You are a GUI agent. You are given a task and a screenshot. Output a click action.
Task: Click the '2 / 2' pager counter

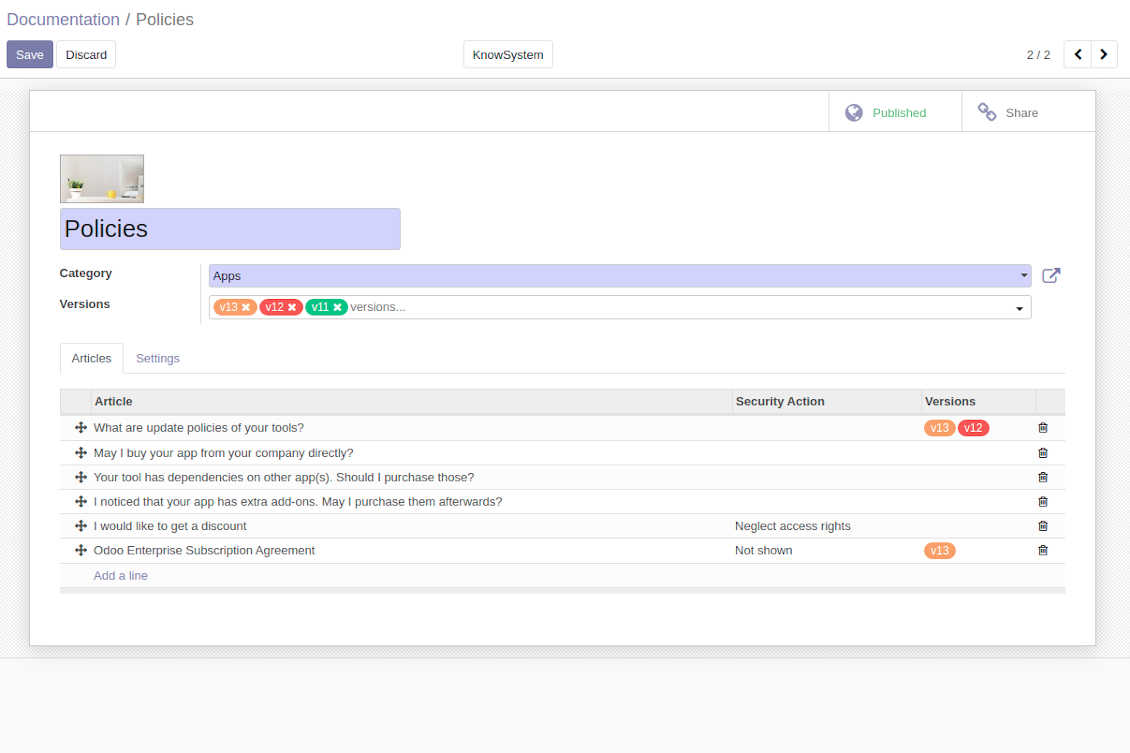(x=1038, y=55)
